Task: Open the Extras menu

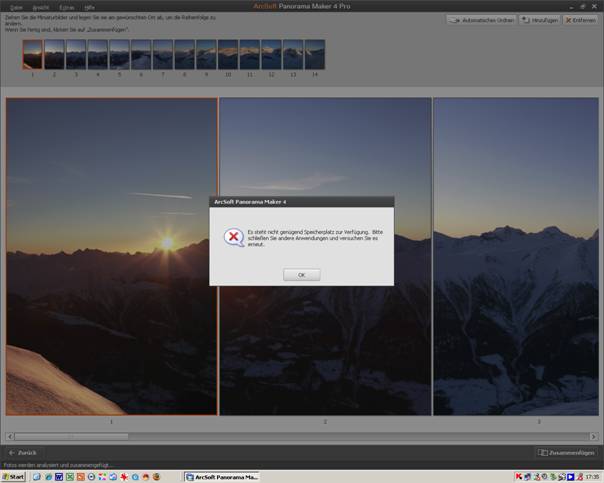Action: (66, 7)
